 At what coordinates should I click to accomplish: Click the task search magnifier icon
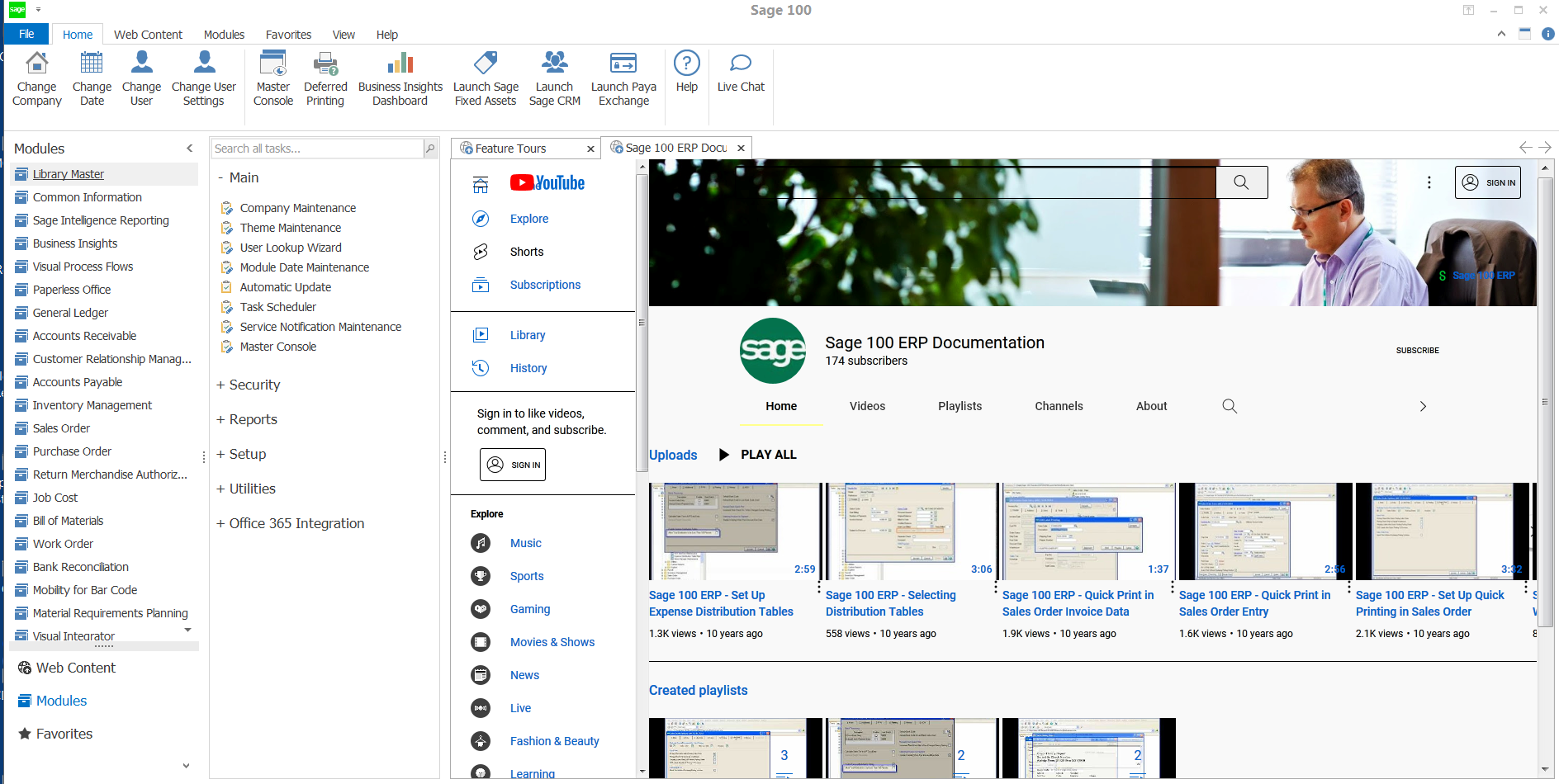[x=430, y=149]
